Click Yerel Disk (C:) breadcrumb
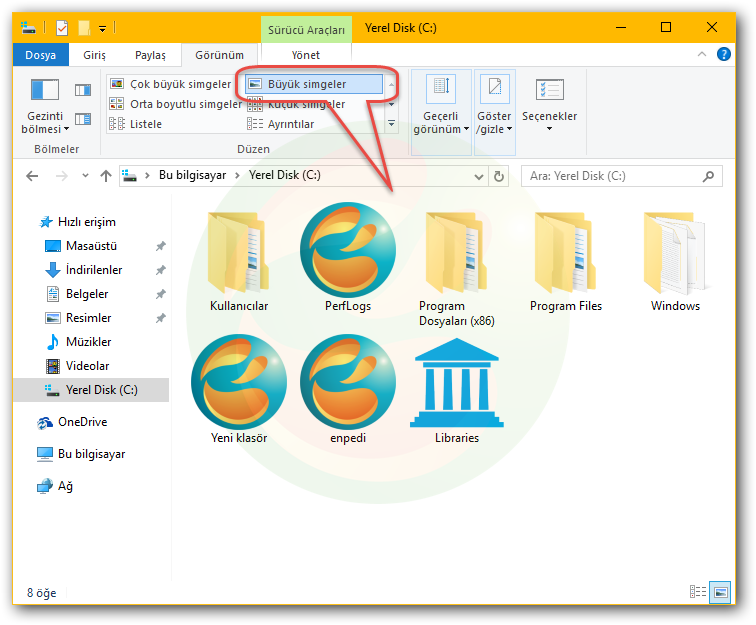The height and width of the screenshot is (625, 756). [x=284, y=175]
